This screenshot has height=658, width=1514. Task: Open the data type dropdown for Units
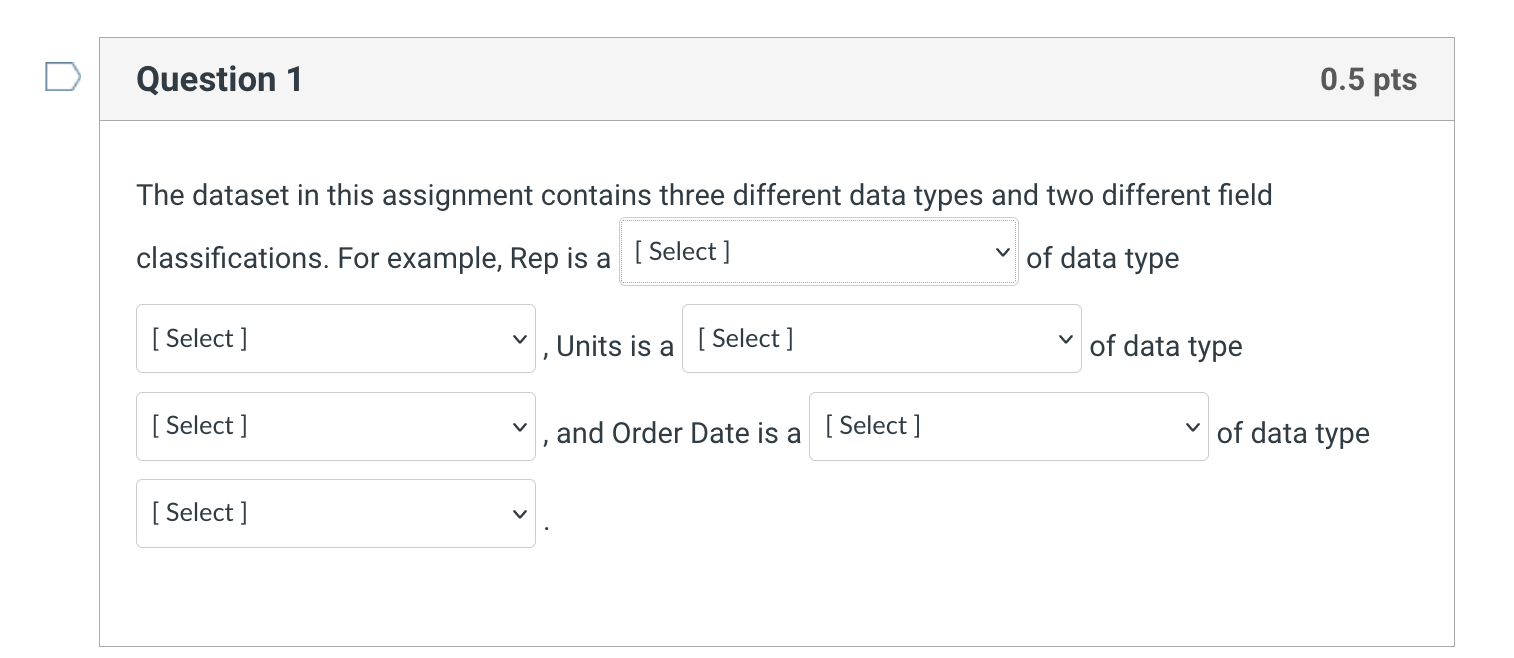point(336,426)
